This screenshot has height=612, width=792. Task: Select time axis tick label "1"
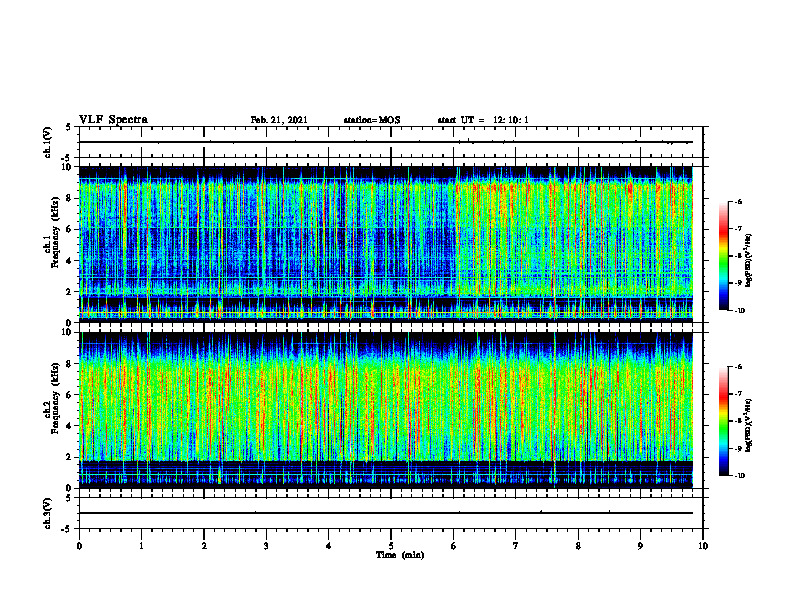pos(141,545)
